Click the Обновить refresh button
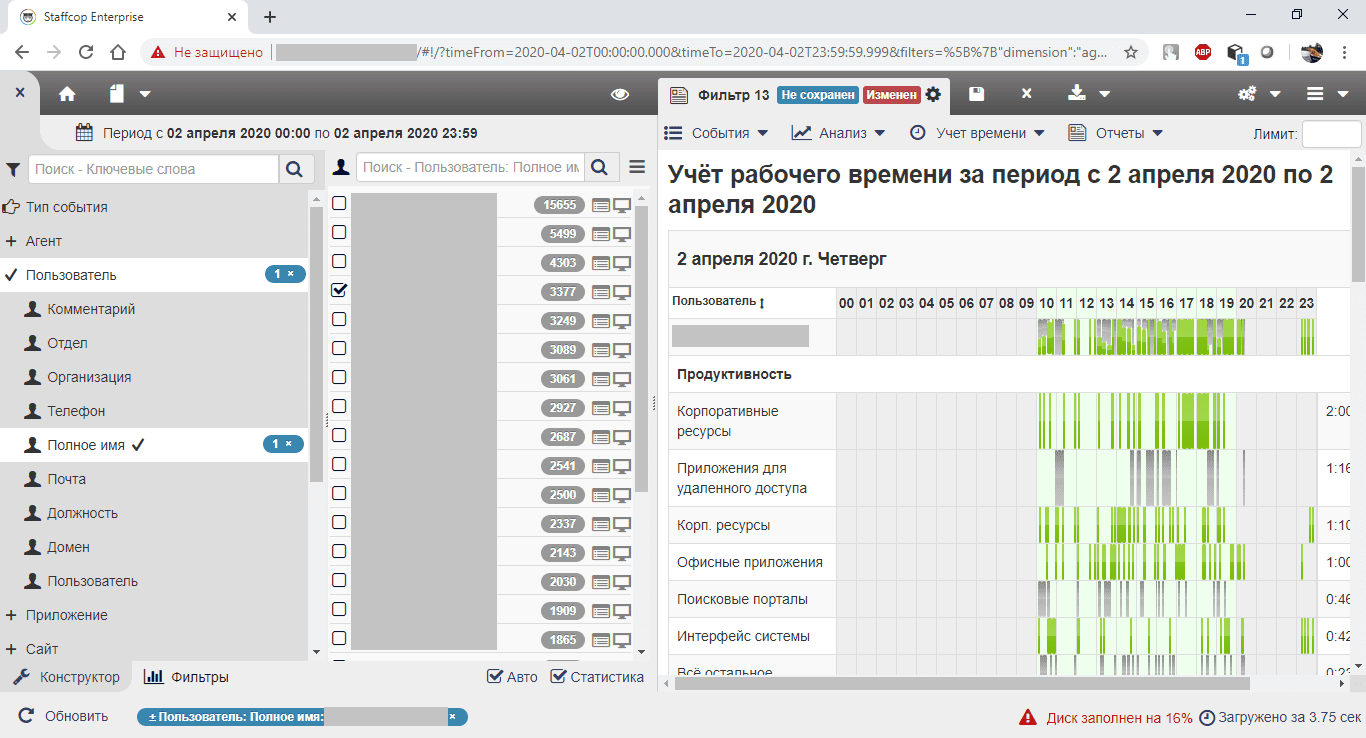 point(64,716)
